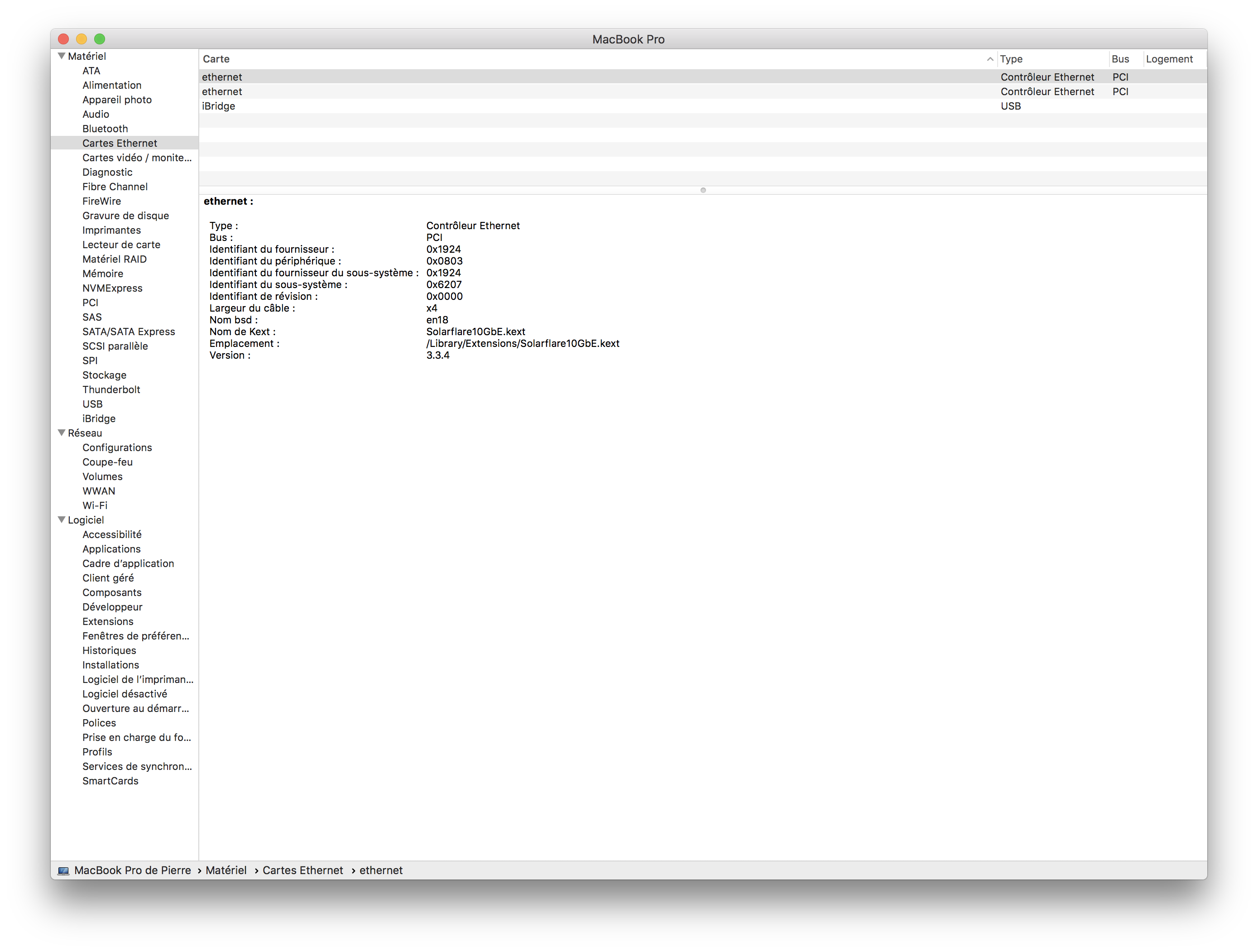Open Cadre d'application entry
Viewport: 1258px width, 952px height.
point(128,563)
